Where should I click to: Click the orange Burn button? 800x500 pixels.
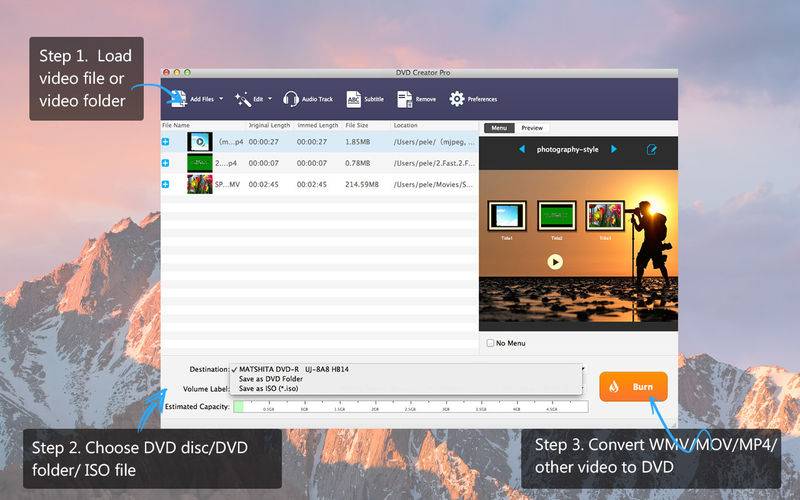coord(633,387)
